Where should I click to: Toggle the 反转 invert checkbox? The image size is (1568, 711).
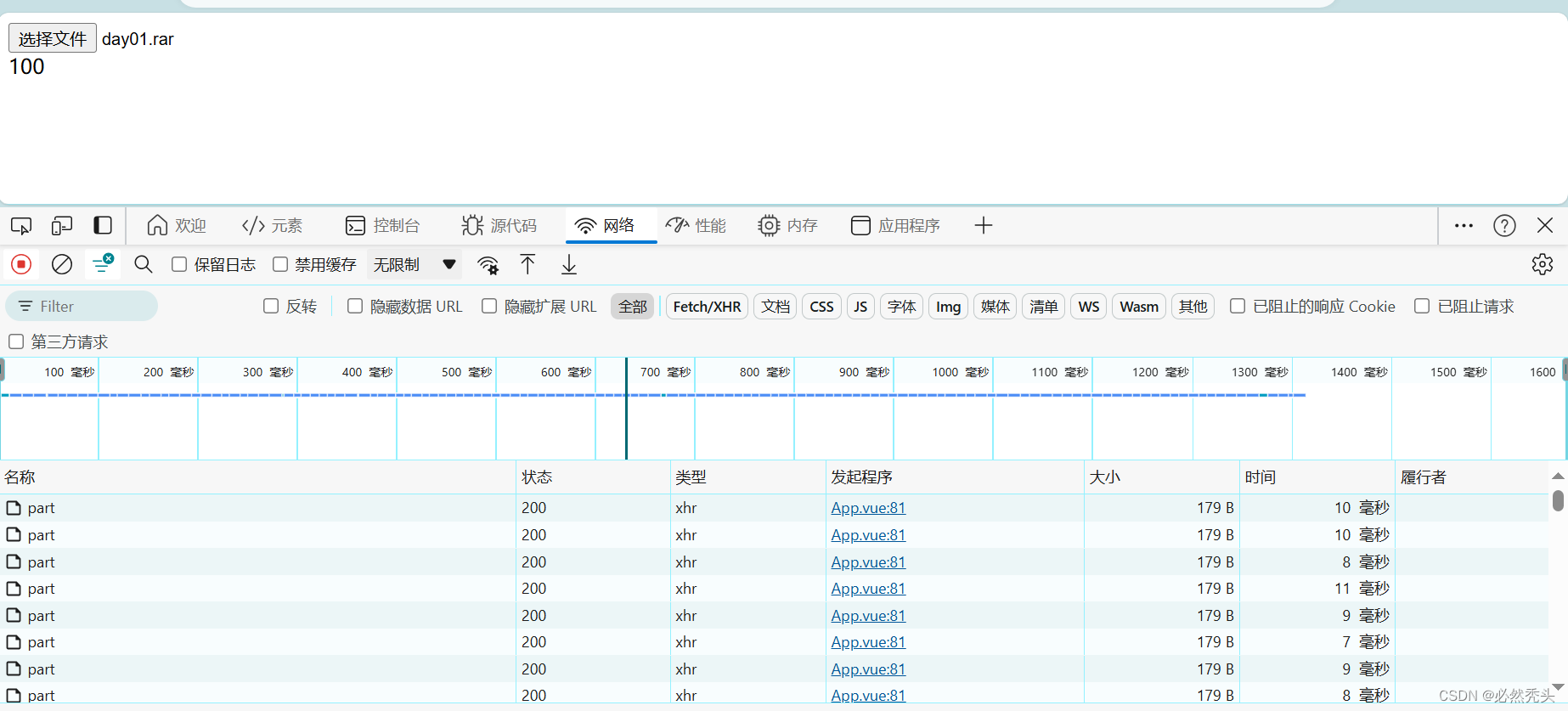click(271, 306)
